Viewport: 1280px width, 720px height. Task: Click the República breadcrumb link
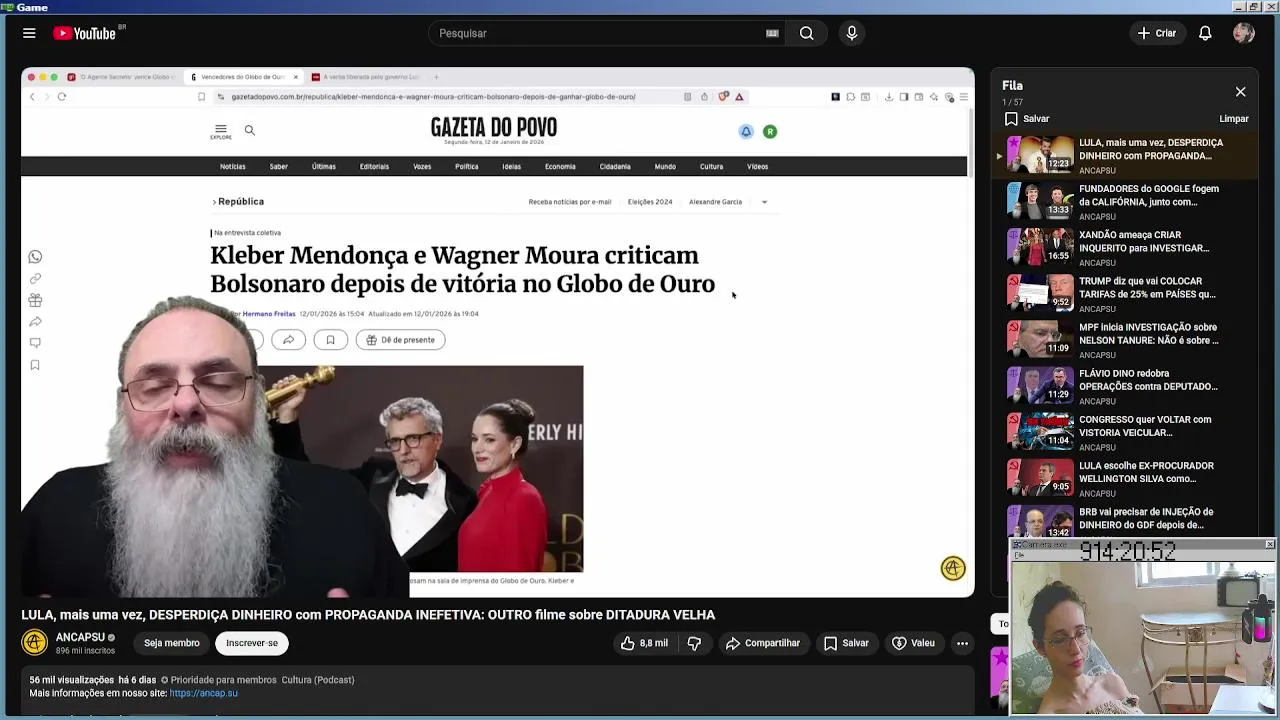[241, 202]
